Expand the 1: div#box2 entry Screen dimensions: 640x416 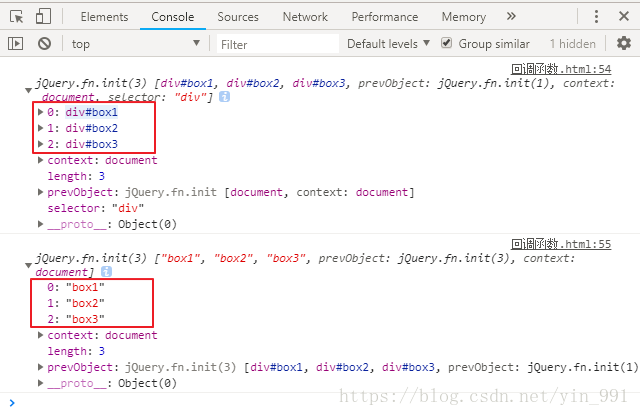click(x=40, y=128)
